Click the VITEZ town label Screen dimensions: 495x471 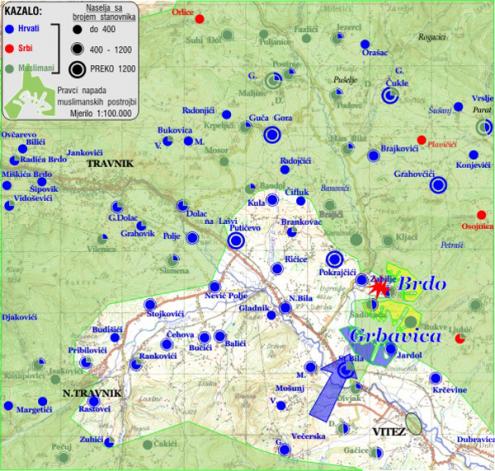click(x=389, y=432)
